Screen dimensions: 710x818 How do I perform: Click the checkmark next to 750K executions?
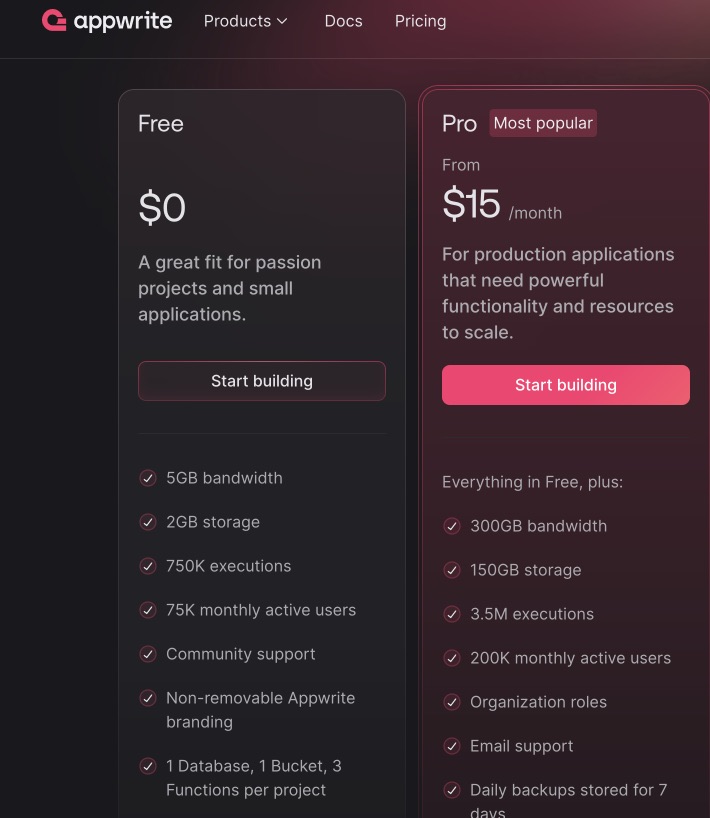tap(148, 566)
